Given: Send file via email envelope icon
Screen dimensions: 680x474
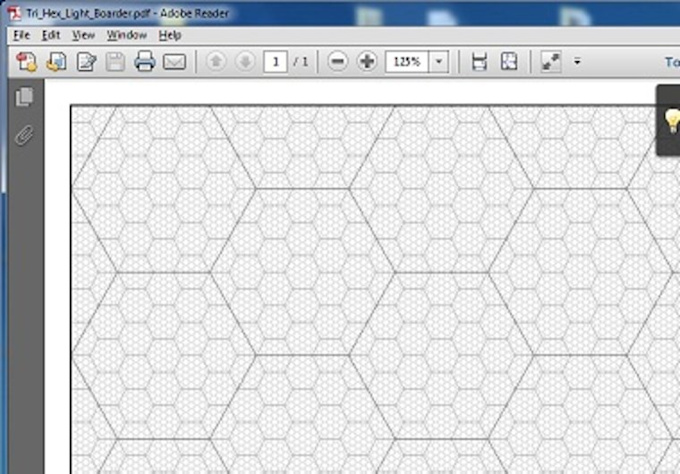Looking at the screenshot, I should 174,62.
